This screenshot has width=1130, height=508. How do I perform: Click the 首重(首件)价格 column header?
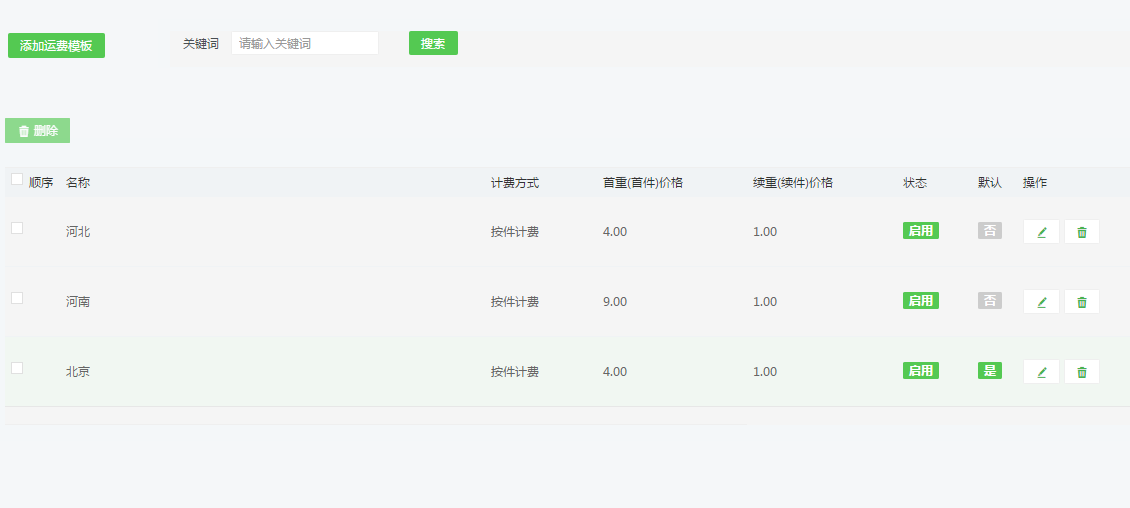click(x=643, y=183)
